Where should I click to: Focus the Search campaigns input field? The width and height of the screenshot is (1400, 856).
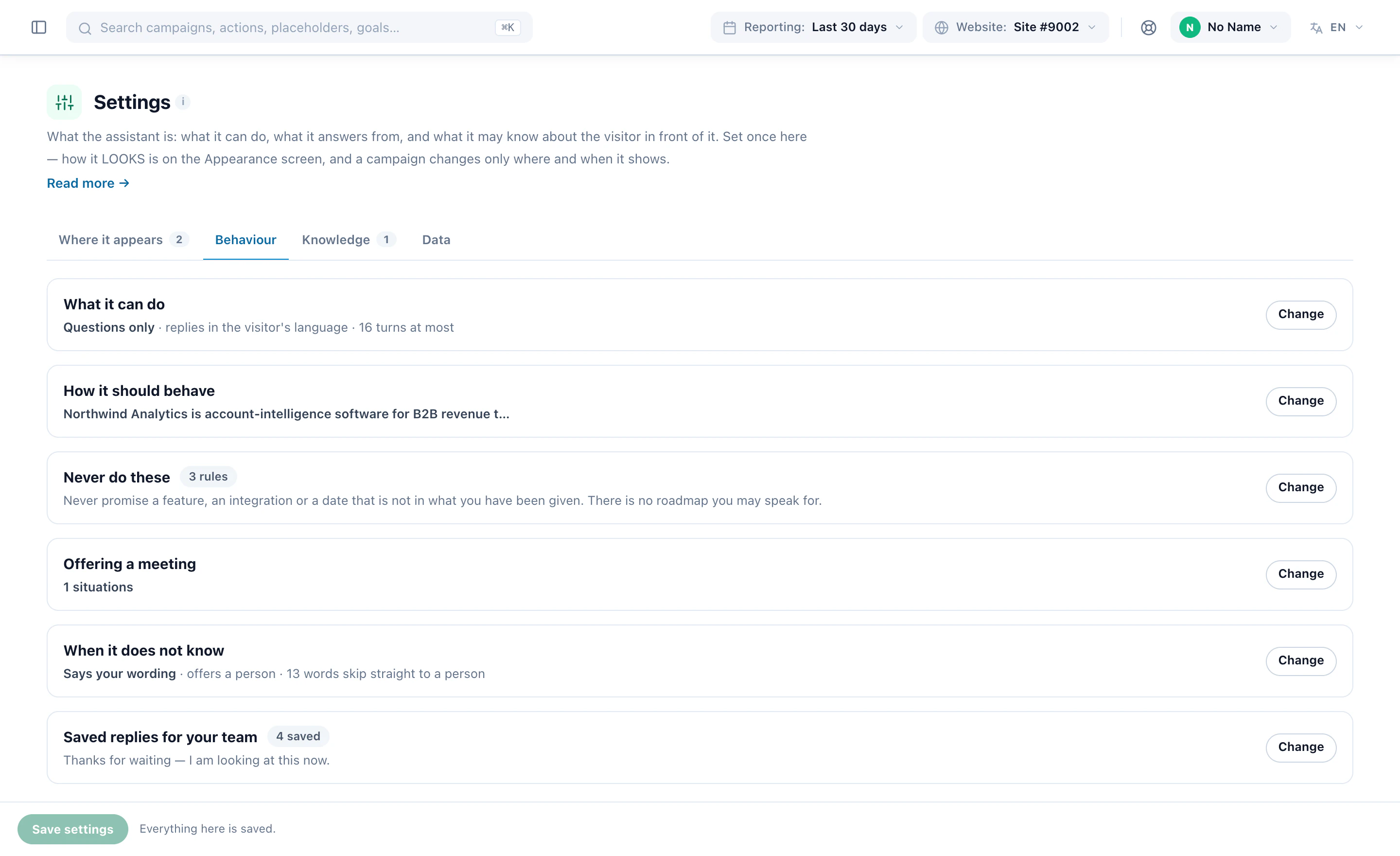pyautogui.click(x=299, y=27)
